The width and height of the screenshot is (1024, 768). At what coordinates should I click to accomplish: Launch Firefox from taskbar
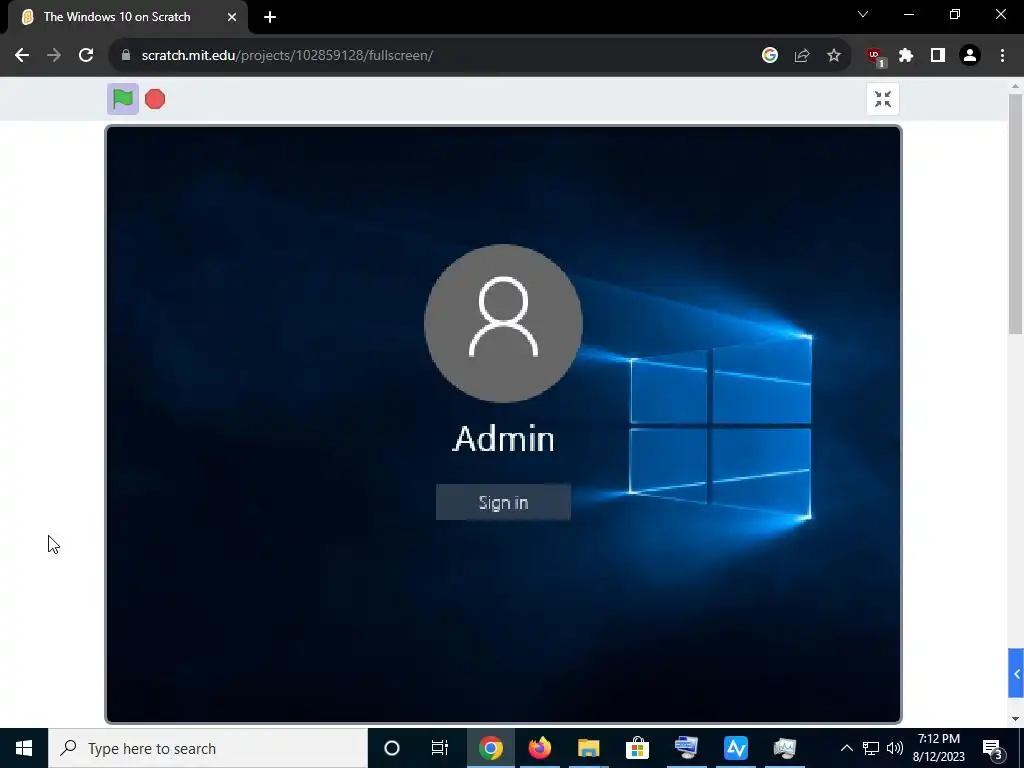[x=539, y=748]
